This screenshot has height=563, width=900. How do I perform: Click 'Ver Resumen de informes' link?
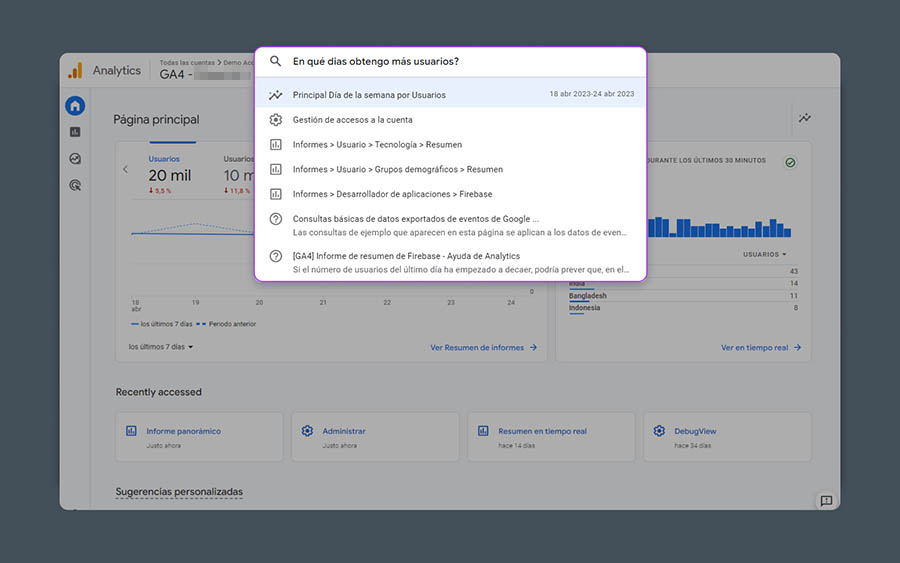tap(483, 348)
